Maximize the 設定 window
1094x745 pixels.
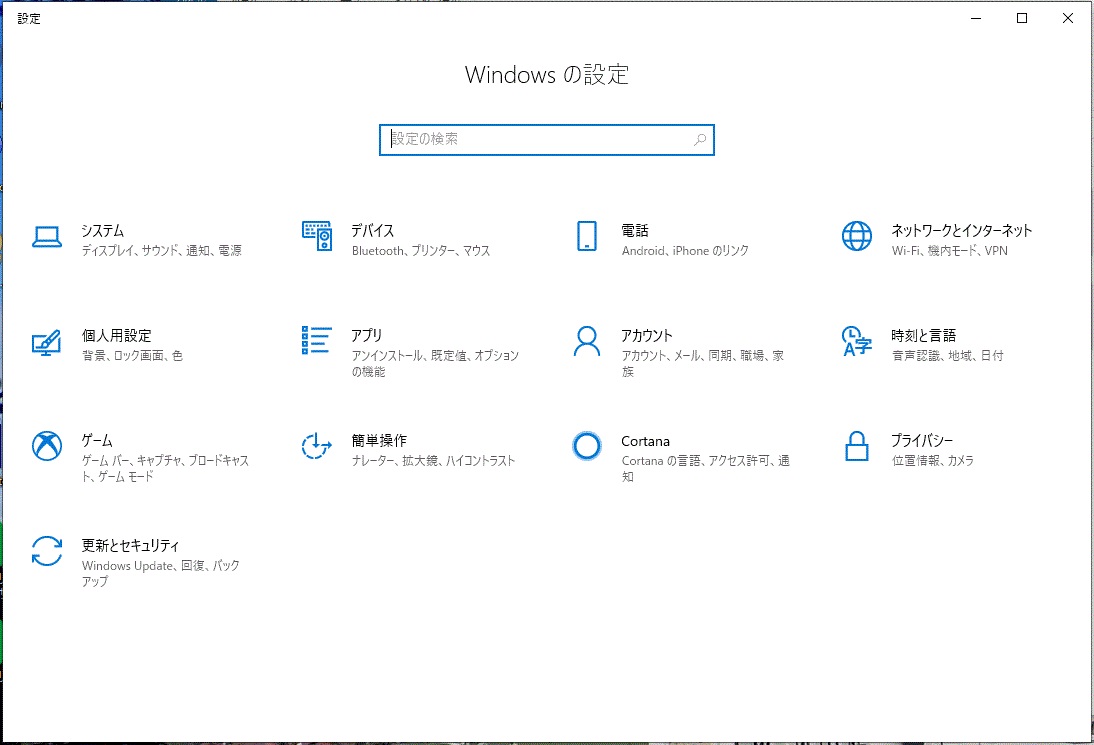pos(1022,18)
